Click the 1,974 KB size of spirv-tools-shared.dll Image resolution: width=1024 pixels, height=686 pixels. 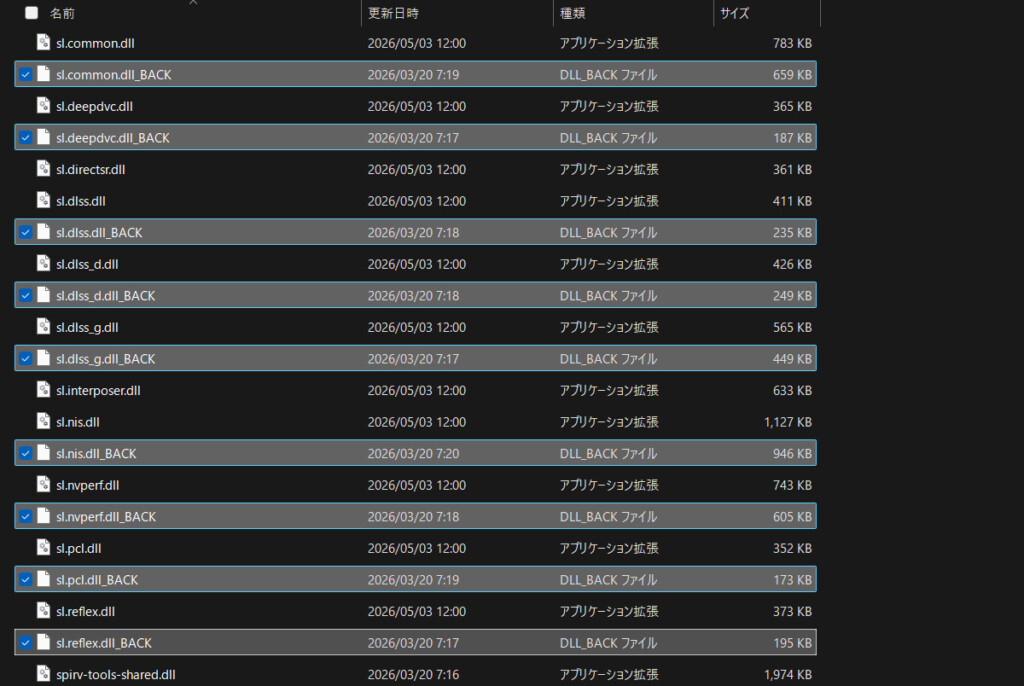[788, 674]
